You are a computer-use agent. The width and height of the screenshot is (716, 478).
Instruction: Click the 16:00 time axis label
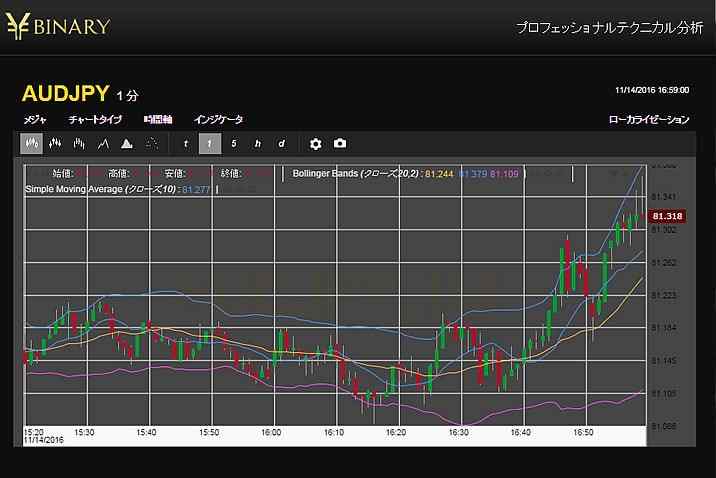[271, 432]
